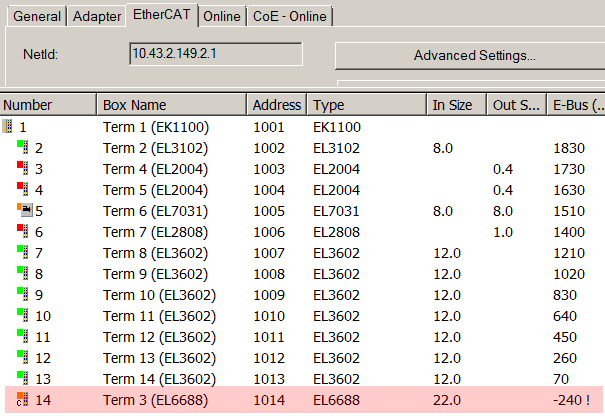Click the EL3602 icon in row 13
The height and width of the screenshot is (418, 605).
pyautogui.click(x=23, y=379)
